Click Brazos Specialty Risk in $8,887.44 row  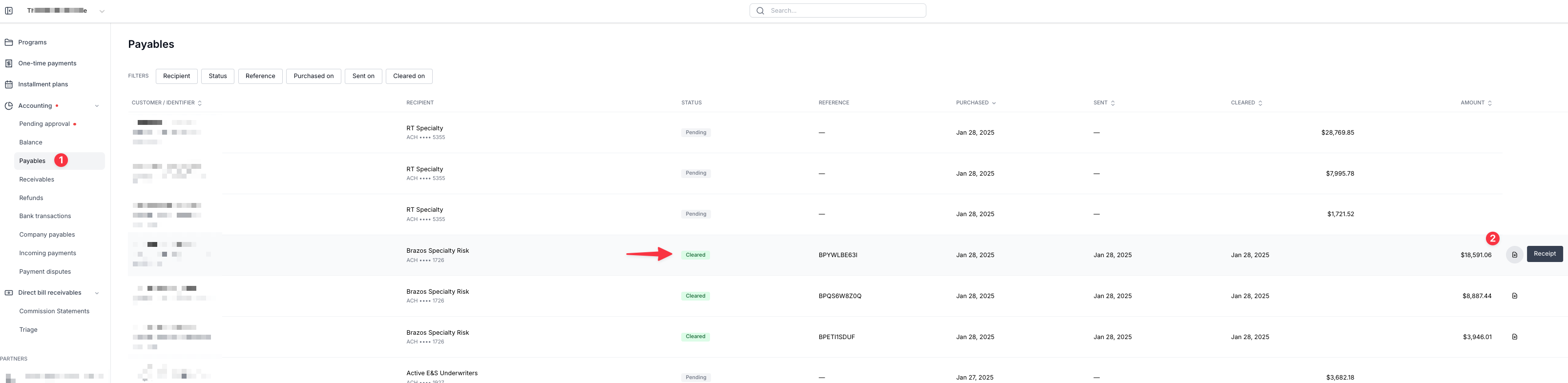coord(438,292)
